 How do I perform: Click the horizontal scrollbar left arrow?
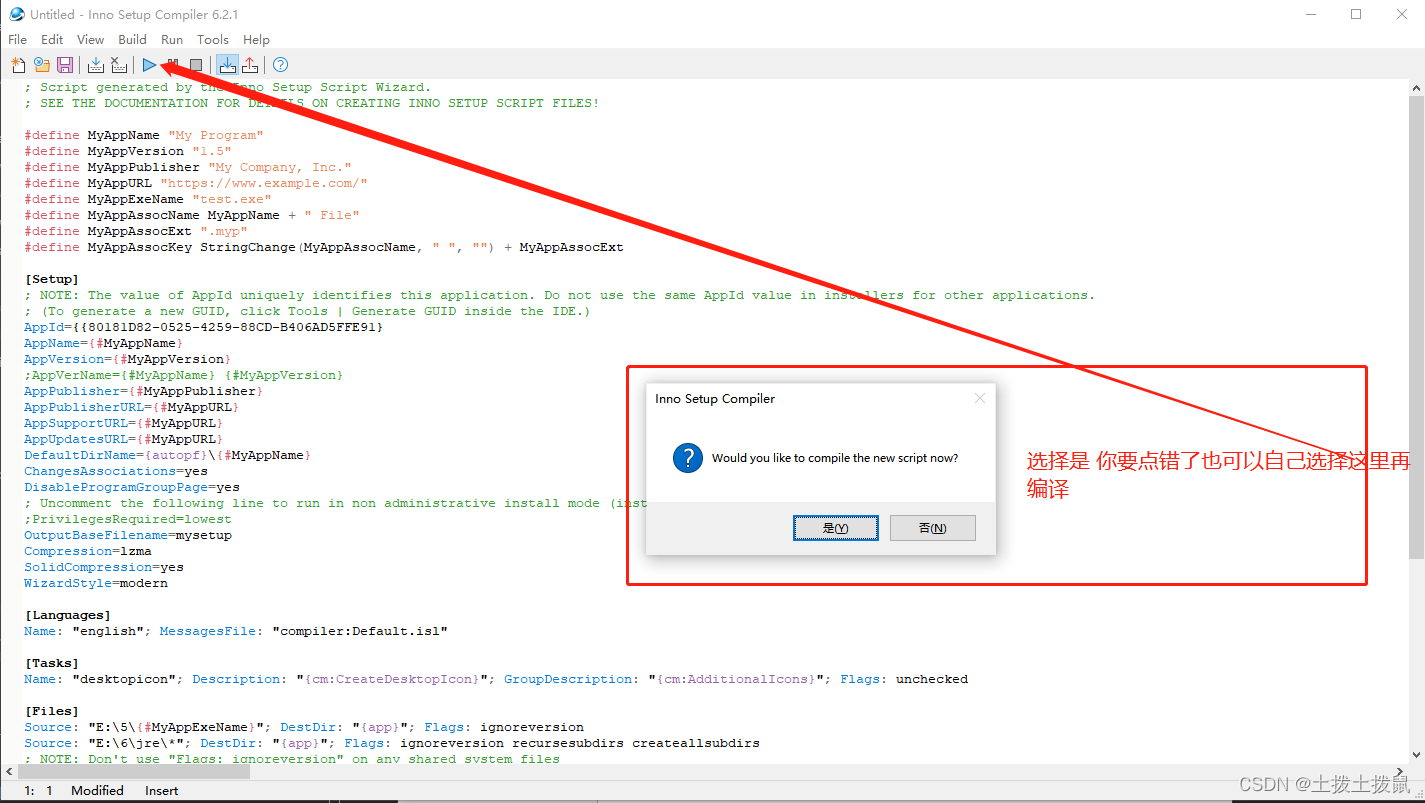pos(8,772)
